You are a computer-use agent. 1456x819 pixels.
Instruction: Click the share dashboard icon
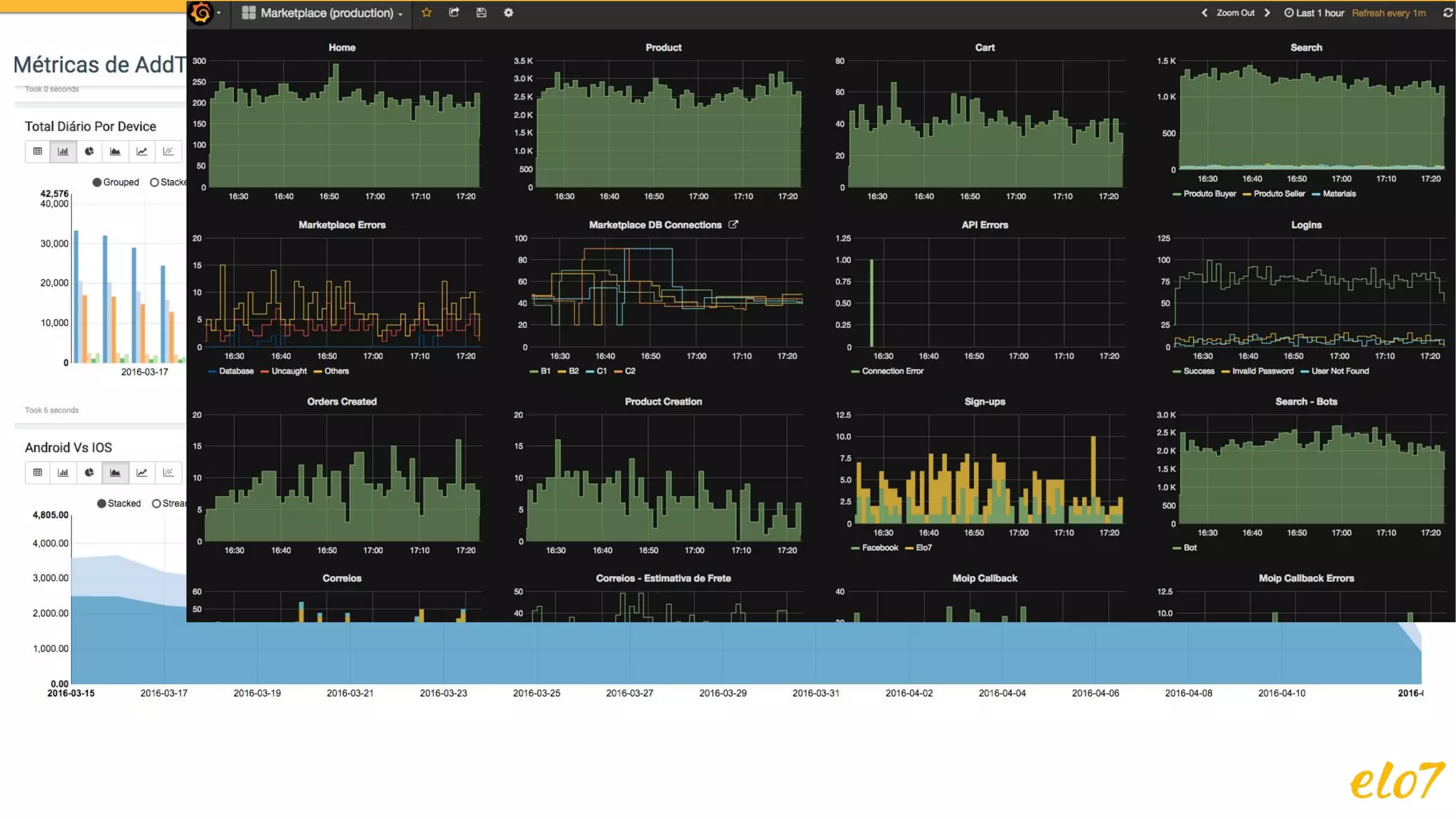454,13
